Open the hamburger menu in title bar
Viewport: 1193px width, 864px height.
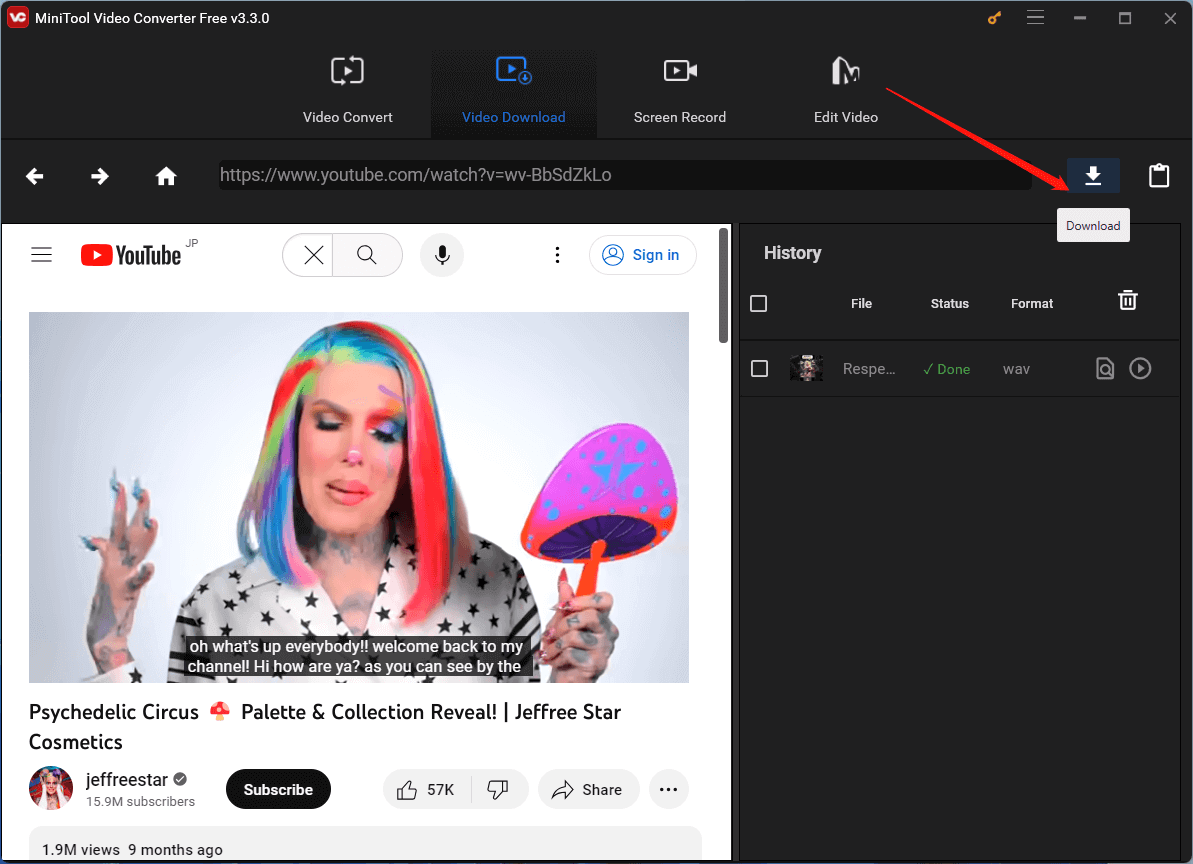[x=1036, y=17]
